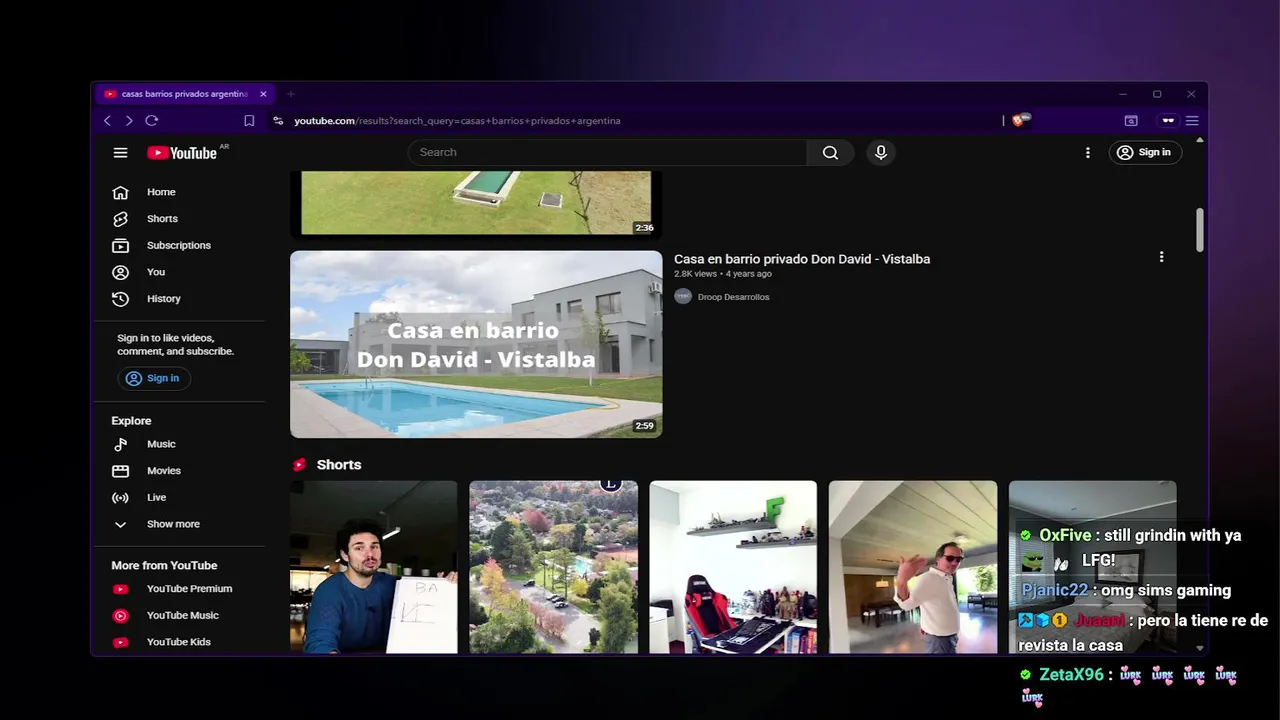Go to Home in sidebar
Screen dimensions: 1280x720
click(161, 192)
